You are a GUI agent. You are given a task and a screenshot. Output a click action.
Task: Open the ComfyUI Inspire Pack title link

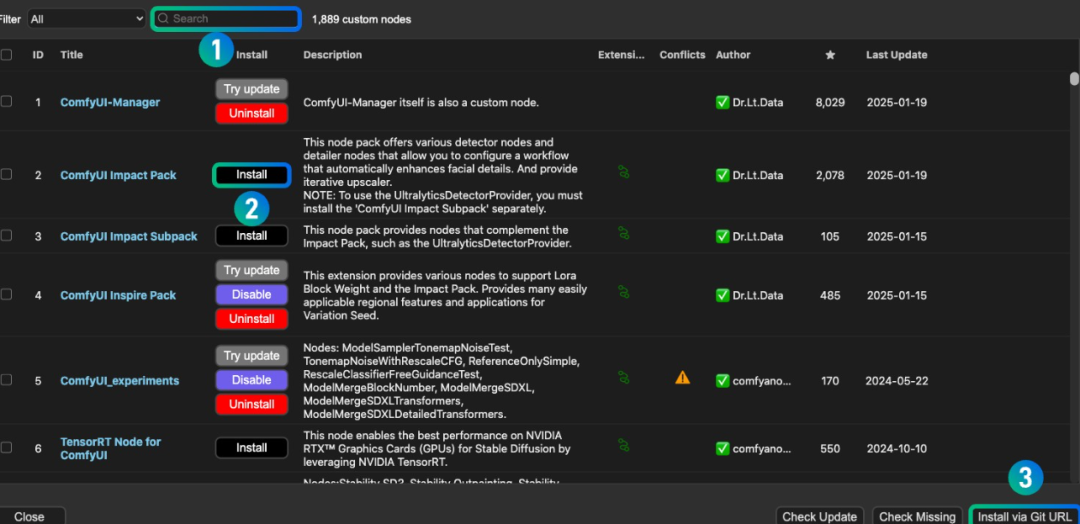tap(118, 295)
